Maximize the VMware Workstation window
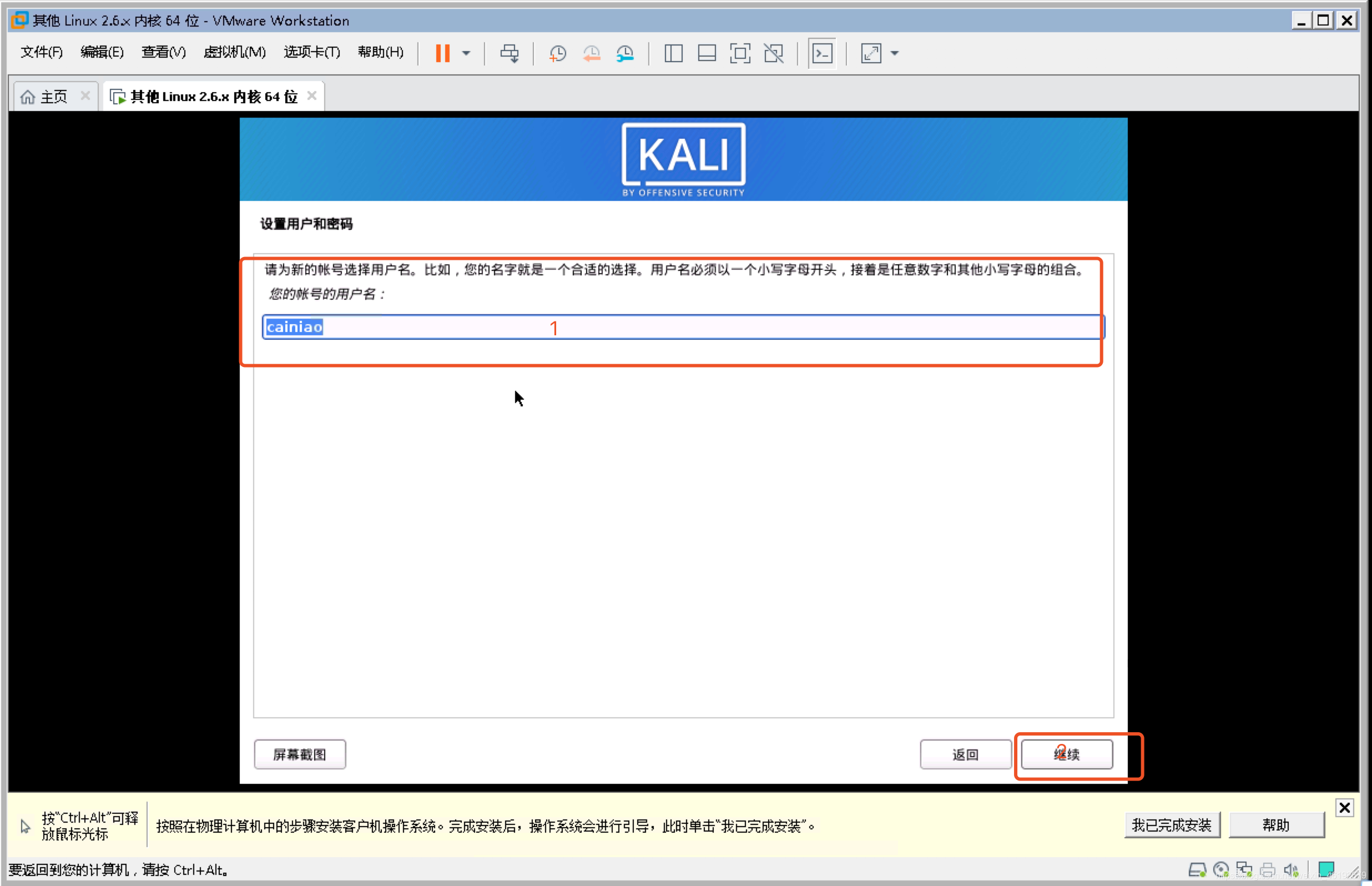The height and width of the screenshot is (886, 1372). tap(1323, 21)
